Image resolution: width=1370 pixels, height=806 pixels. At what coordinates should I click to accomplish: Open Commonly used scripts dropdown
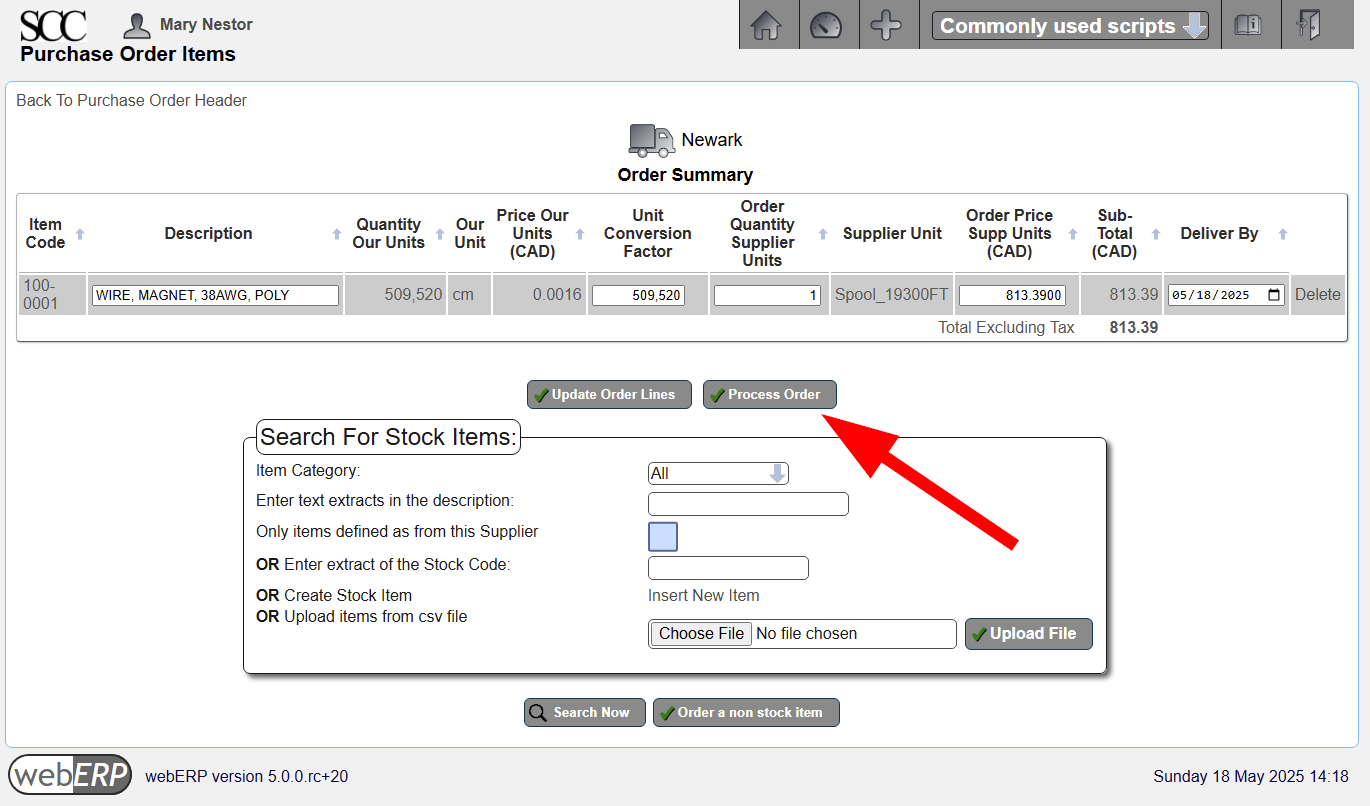(1070, 26)
